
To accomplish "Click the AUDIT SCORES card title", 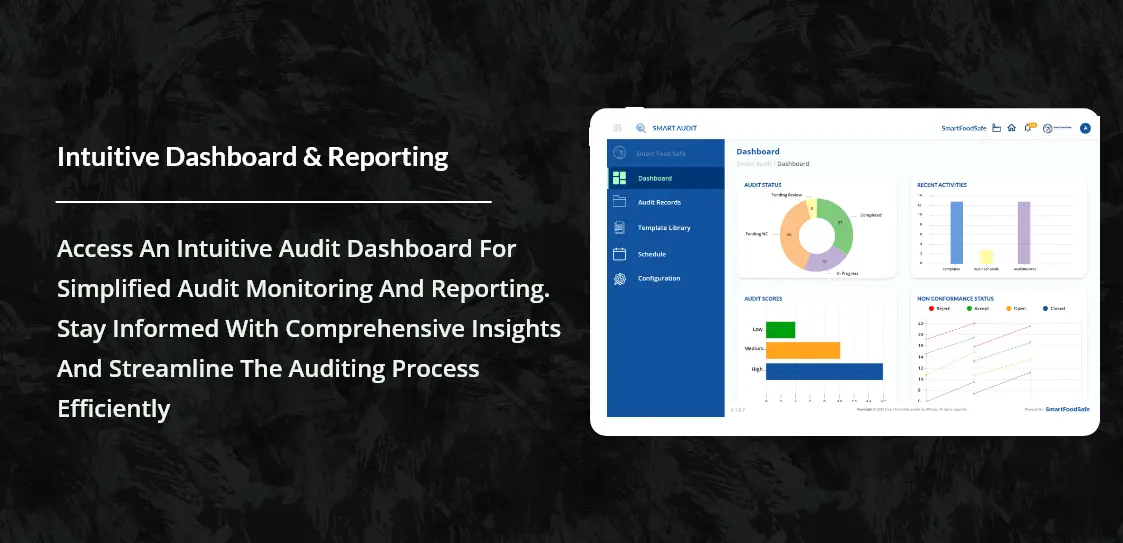I will click(763, 299).
